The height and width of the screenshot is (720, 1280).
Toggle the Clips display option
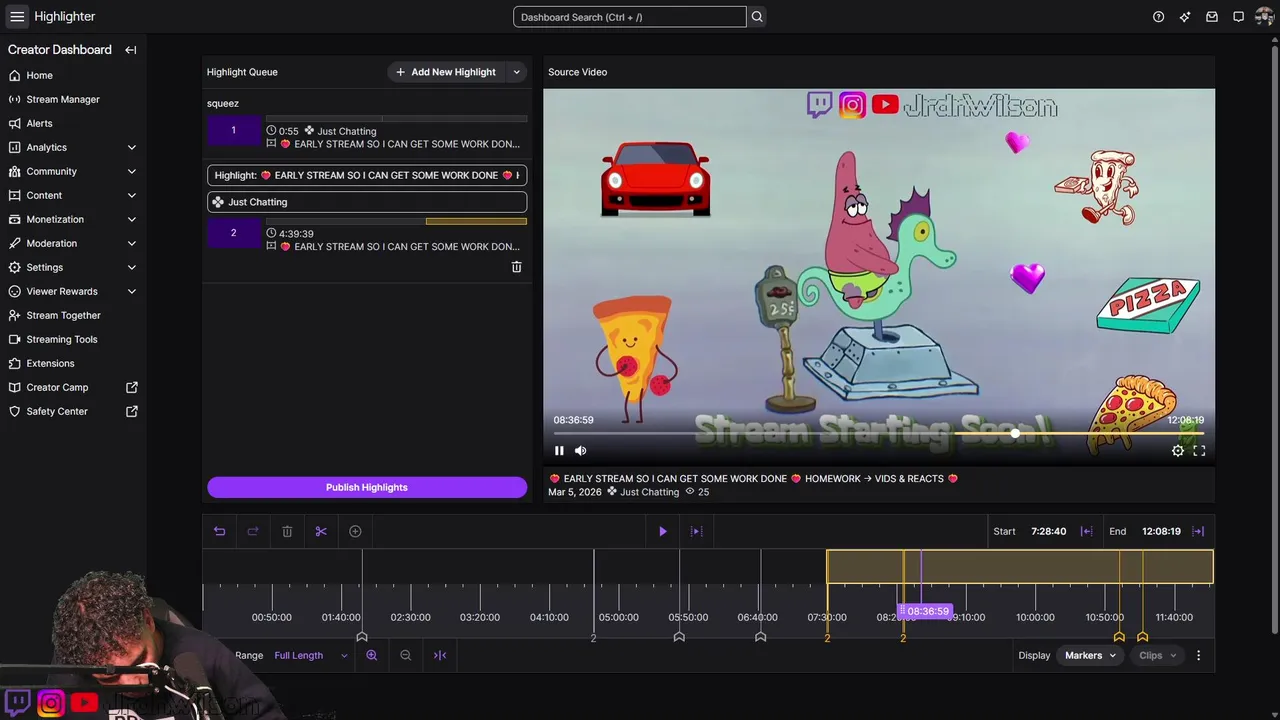(1157, 656)
